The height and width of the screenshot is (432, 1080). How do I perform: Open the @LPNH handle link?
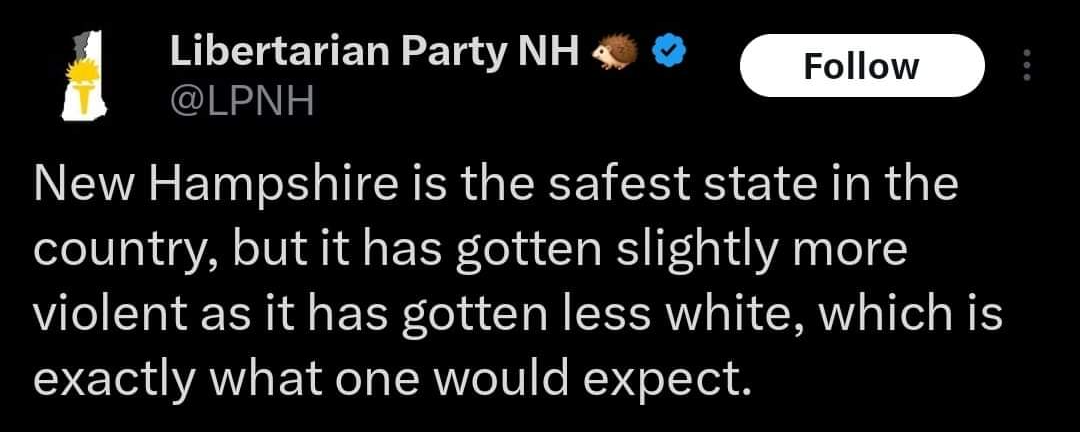pos(242,100)
